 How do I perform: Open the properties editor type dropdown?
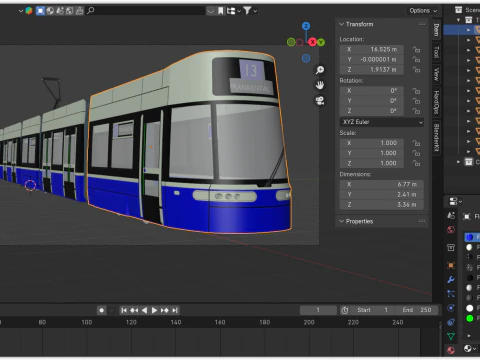coord(455,201)
